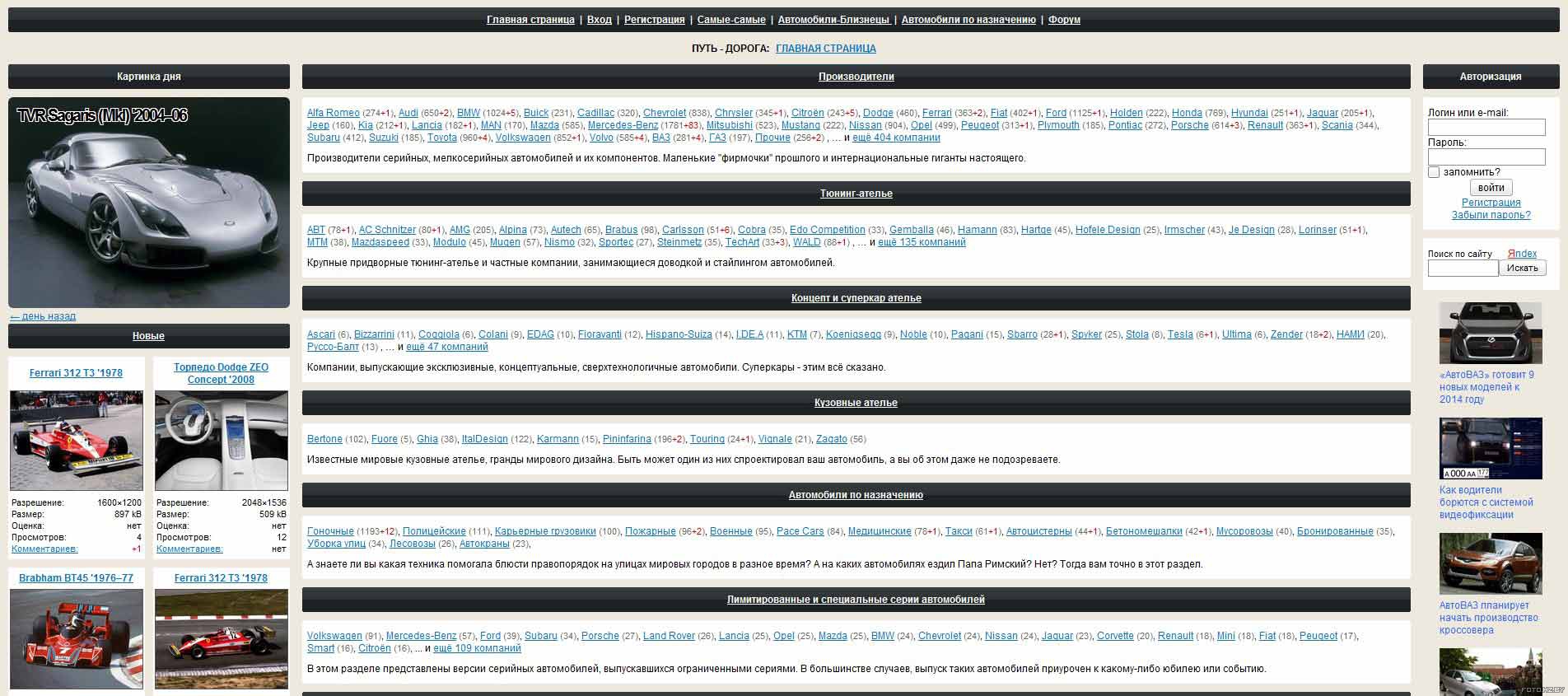Open the Brabus tuning link
Screen dimensions: 1568x696
tap(622, 230)
